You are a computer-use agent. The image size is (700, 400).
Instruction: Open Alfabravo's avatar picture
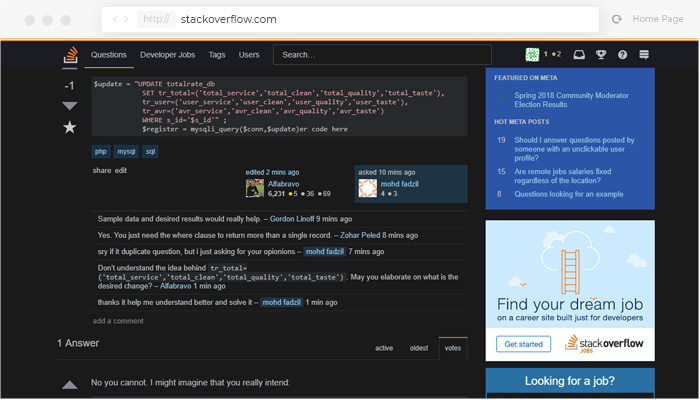(254, 188)
